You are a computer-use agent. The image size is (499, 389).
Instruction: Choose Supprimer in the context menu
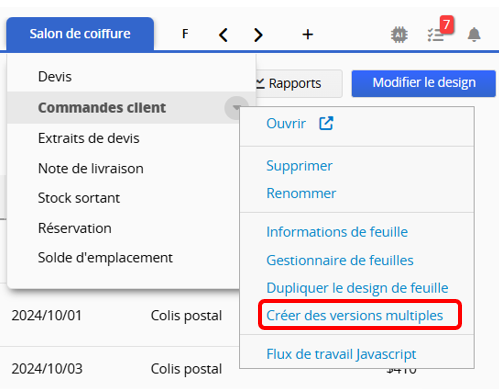tap(299, 166)
